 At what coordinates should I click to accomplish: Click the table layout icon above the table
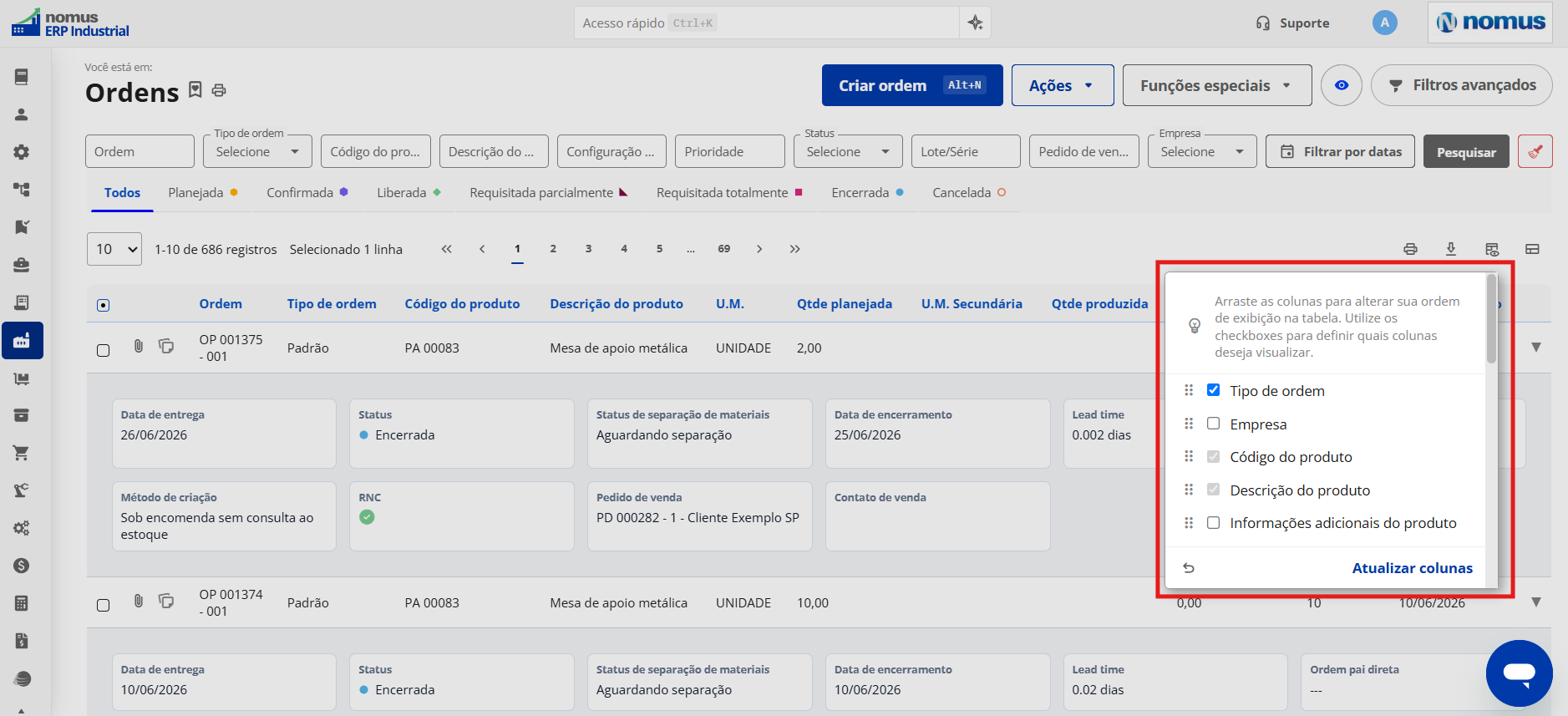[x=1532, y=249]
